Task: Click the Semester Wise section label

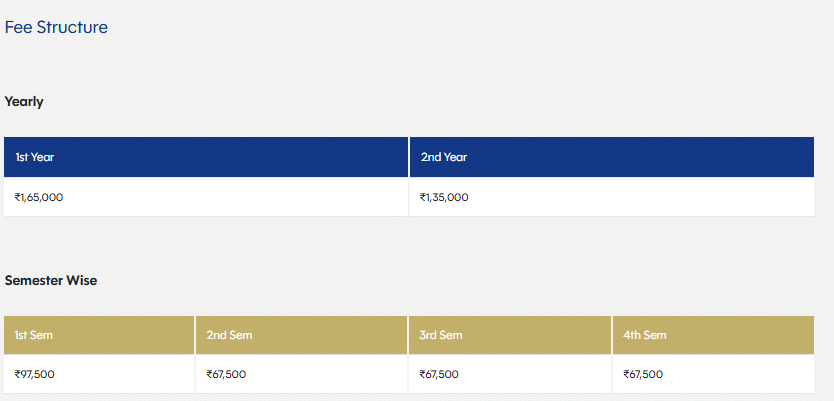Action: 51,281
